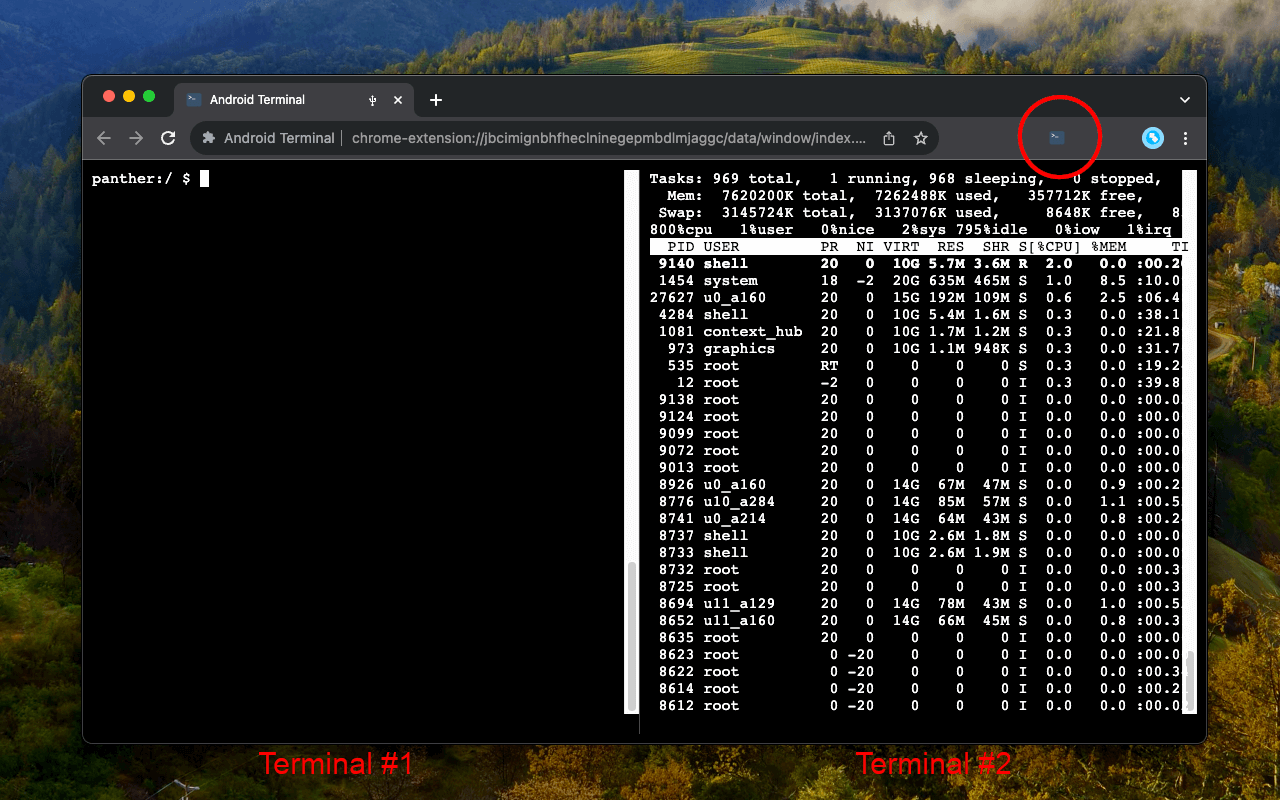
Task: Click the share icon in address bar
Action: [x=889, y=138]
